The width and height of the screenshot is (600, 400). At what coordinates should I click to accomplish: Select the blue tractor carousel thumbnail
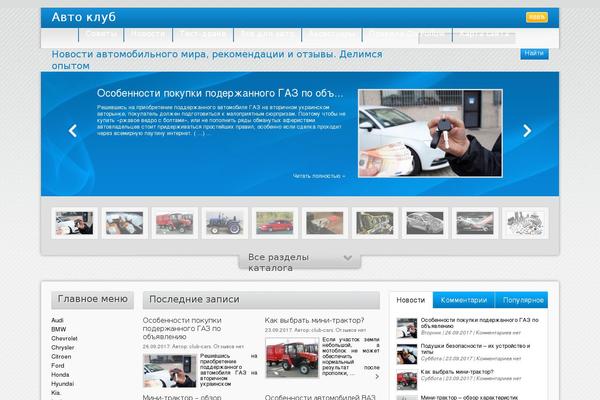225,223
